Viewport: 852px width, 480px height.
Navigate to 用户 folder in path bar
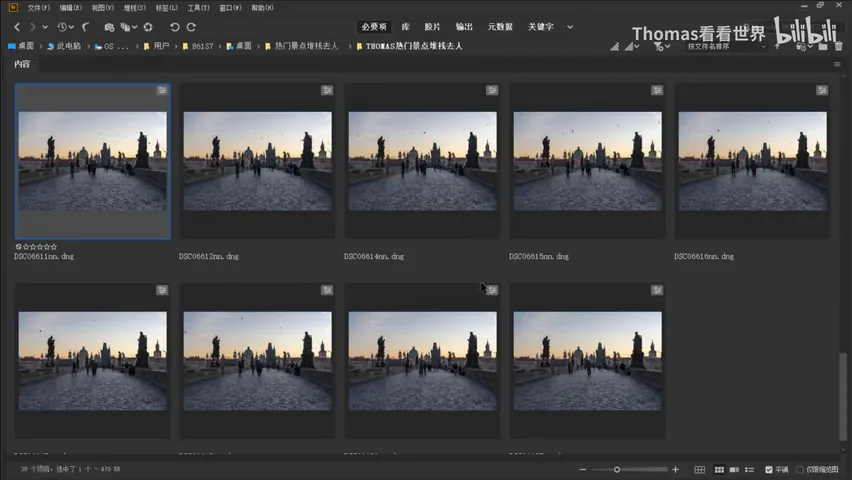(x=156, y=46)
